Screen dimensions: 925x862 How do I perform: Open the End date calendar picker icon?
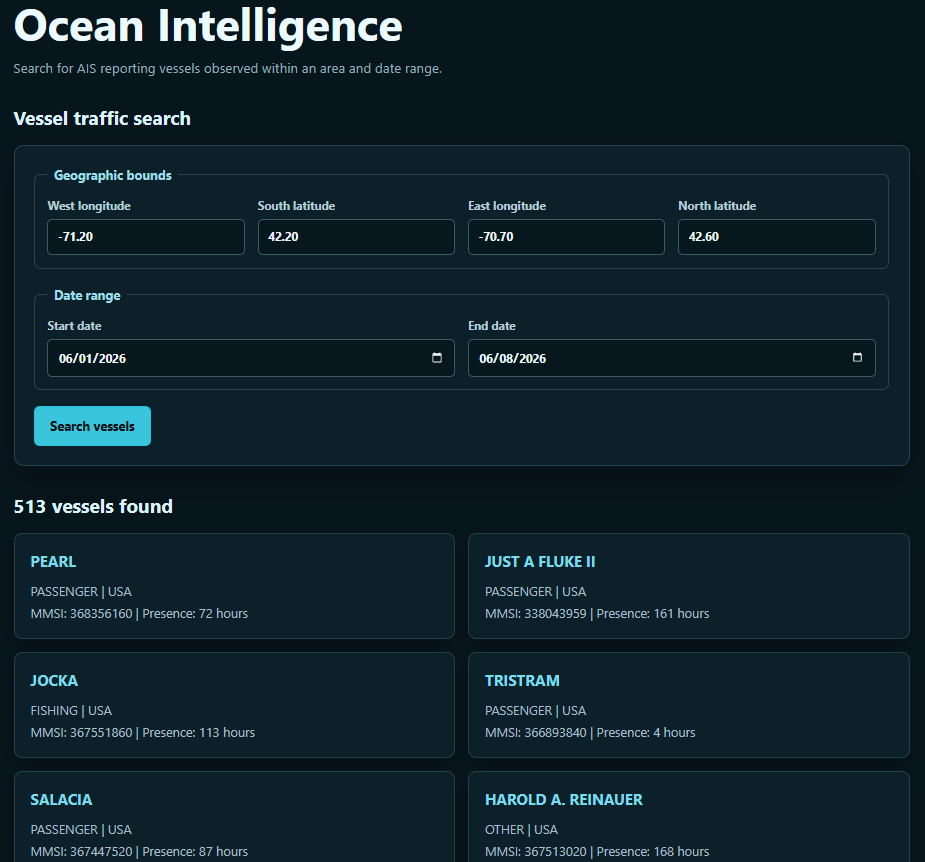click(x=857, y=358)
